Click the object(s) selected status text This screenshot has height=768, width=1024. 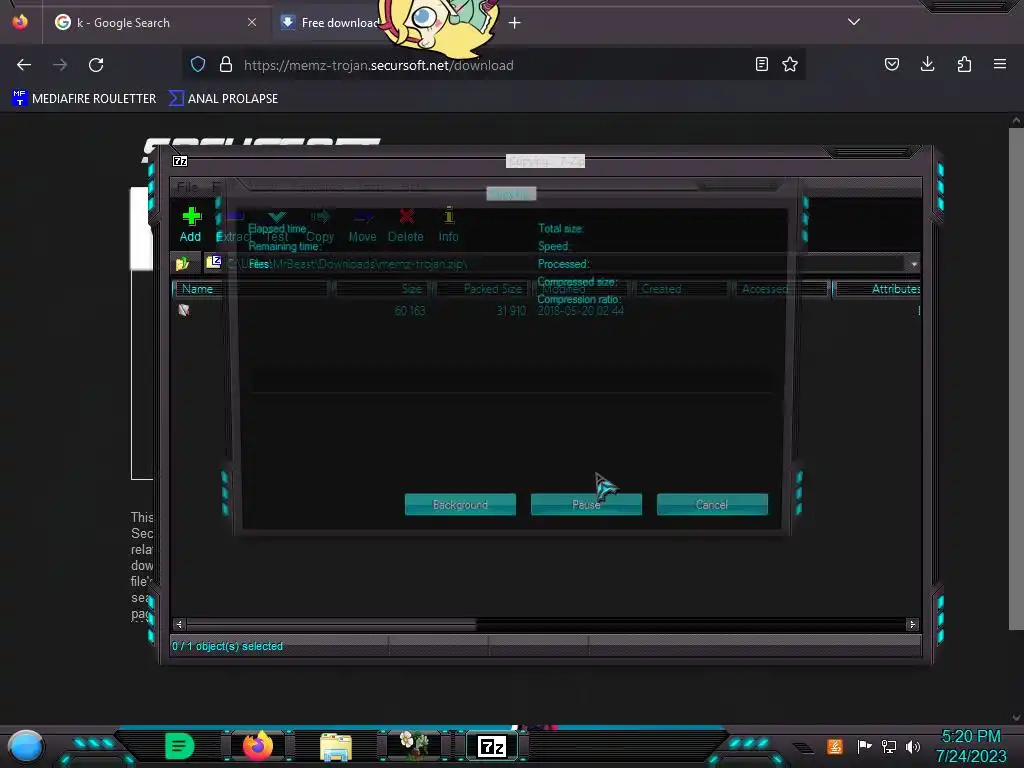[x=227, y=646]
